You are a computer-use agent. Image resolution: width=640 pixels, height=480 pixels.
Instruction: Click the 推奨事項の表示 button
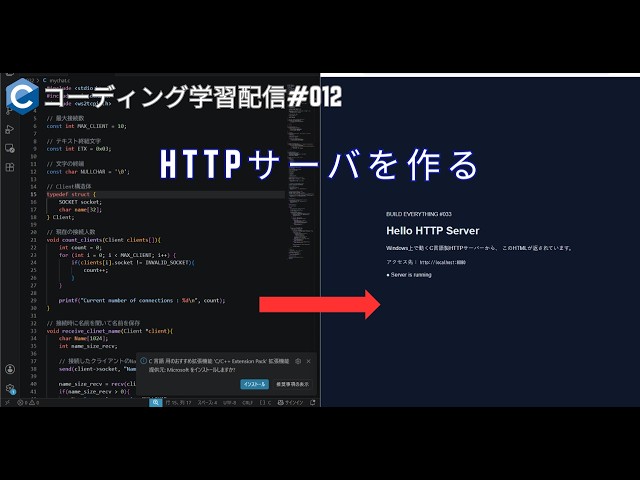293,384
